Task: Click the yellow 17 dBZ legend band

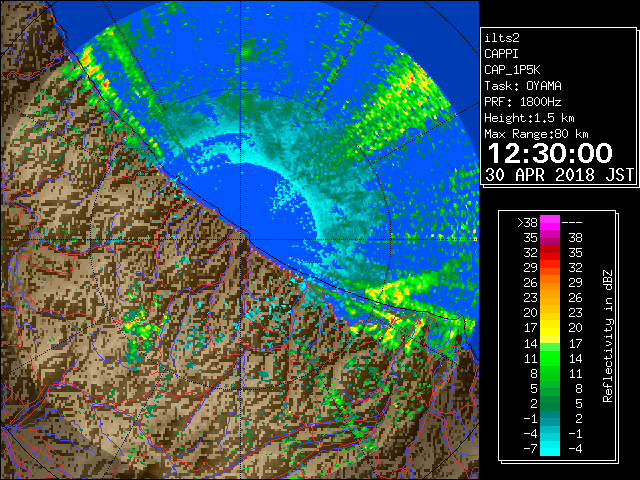Action: pos(550,328)
